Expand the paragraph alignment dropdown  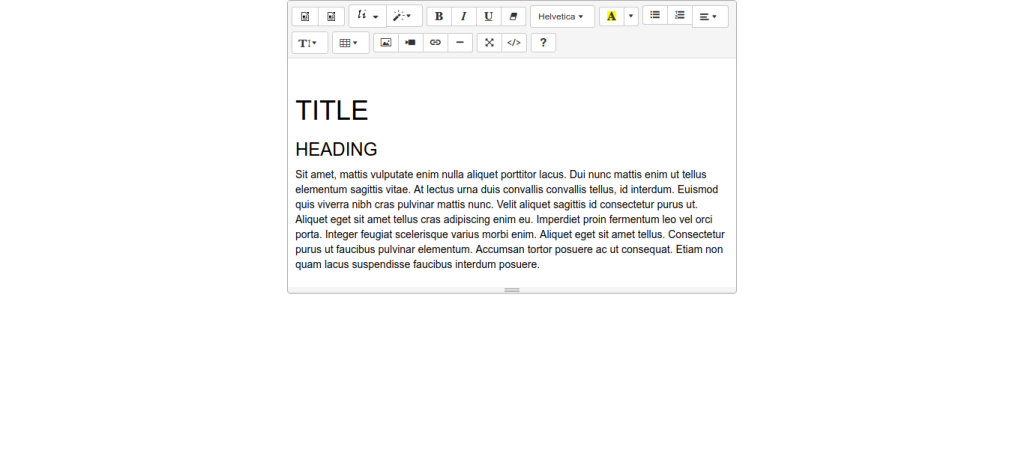tap(709, 16)
